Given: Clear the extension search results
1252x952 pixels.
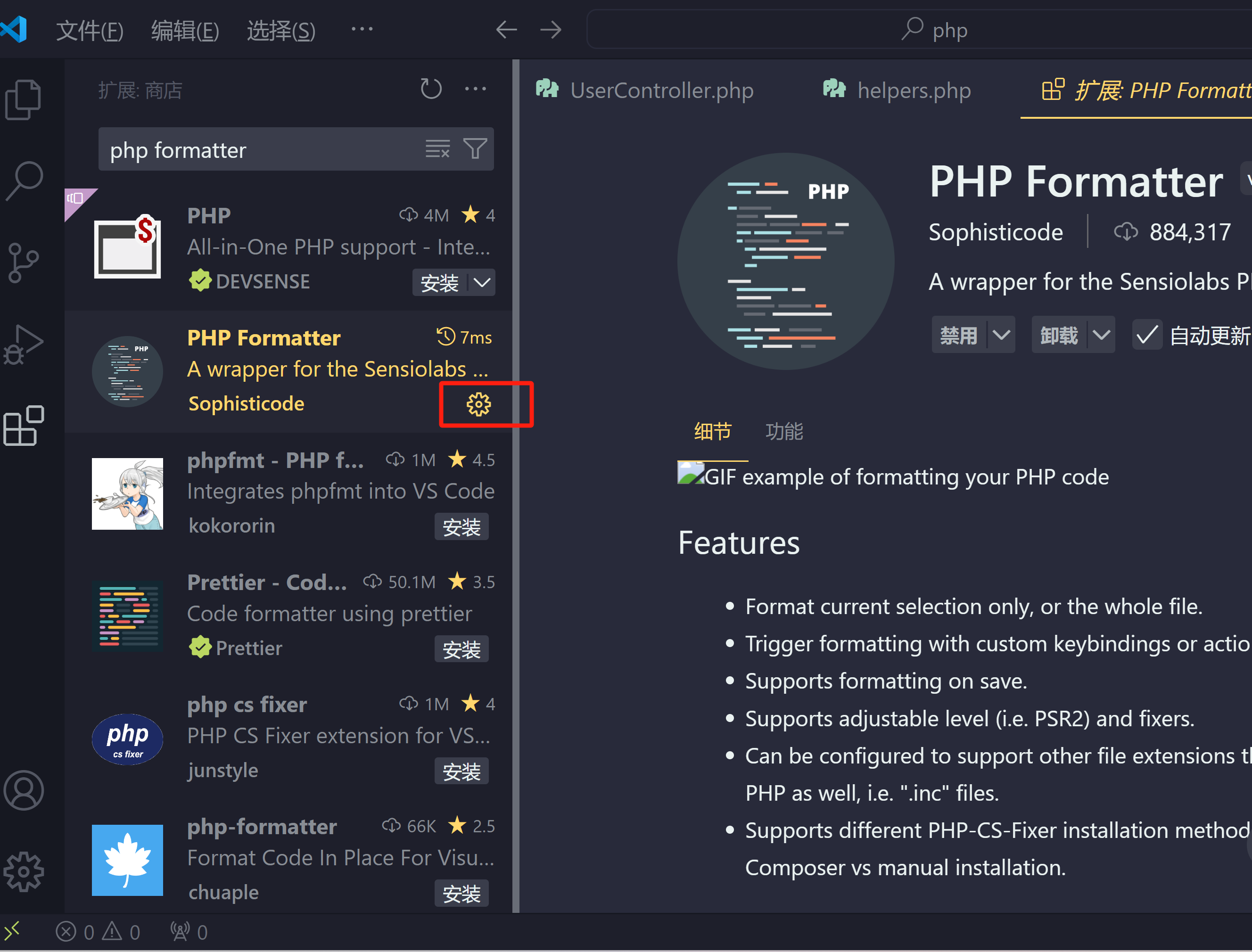Looking at the screenshot, I should pos(437,149).
